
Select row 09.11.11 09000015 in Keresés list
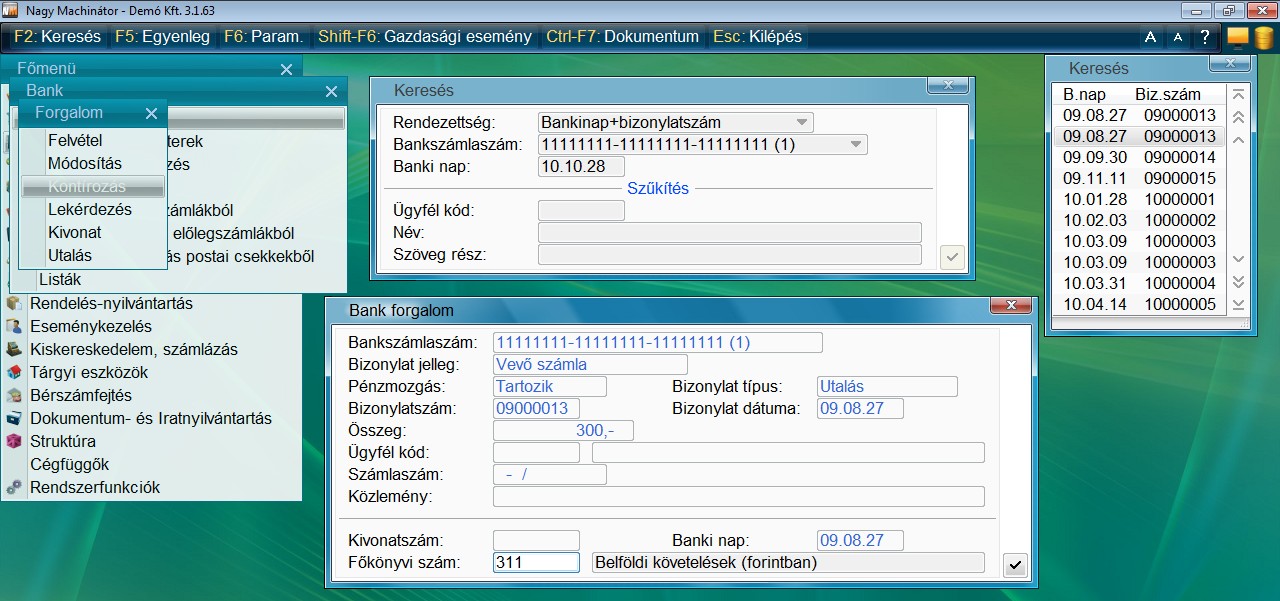tap(1139, 178)
